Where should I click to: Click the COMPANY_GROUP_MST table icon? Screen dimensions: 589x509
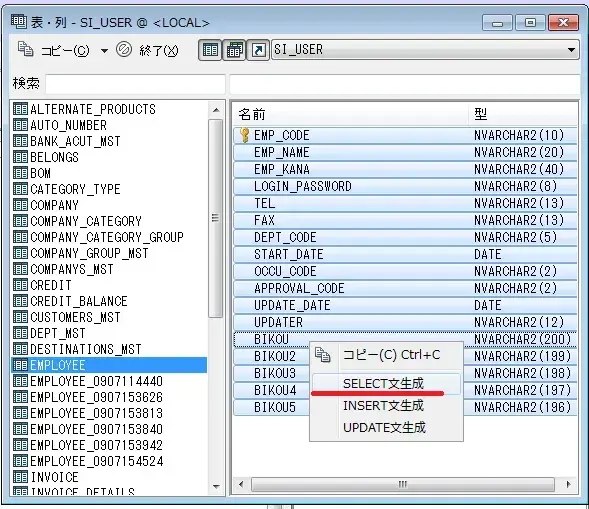pyautogui.click(x=20, y=253)
